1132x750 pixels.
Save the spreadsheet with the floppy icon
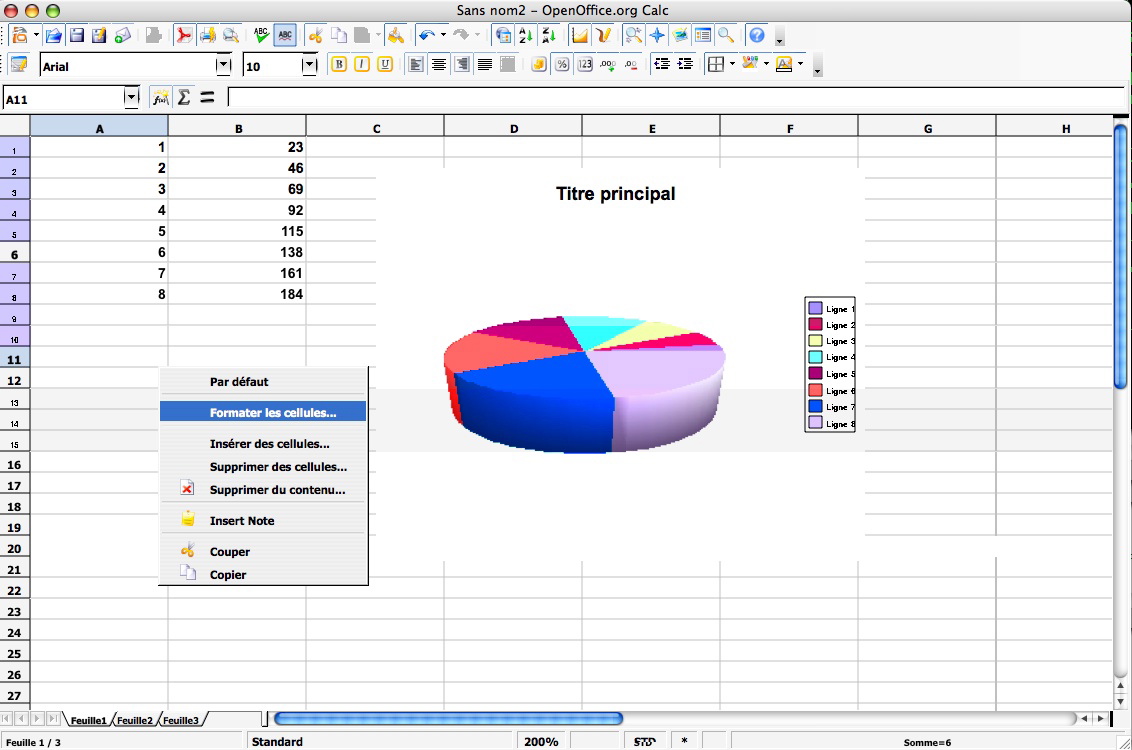pyautogui.click(x=77, y=35)
